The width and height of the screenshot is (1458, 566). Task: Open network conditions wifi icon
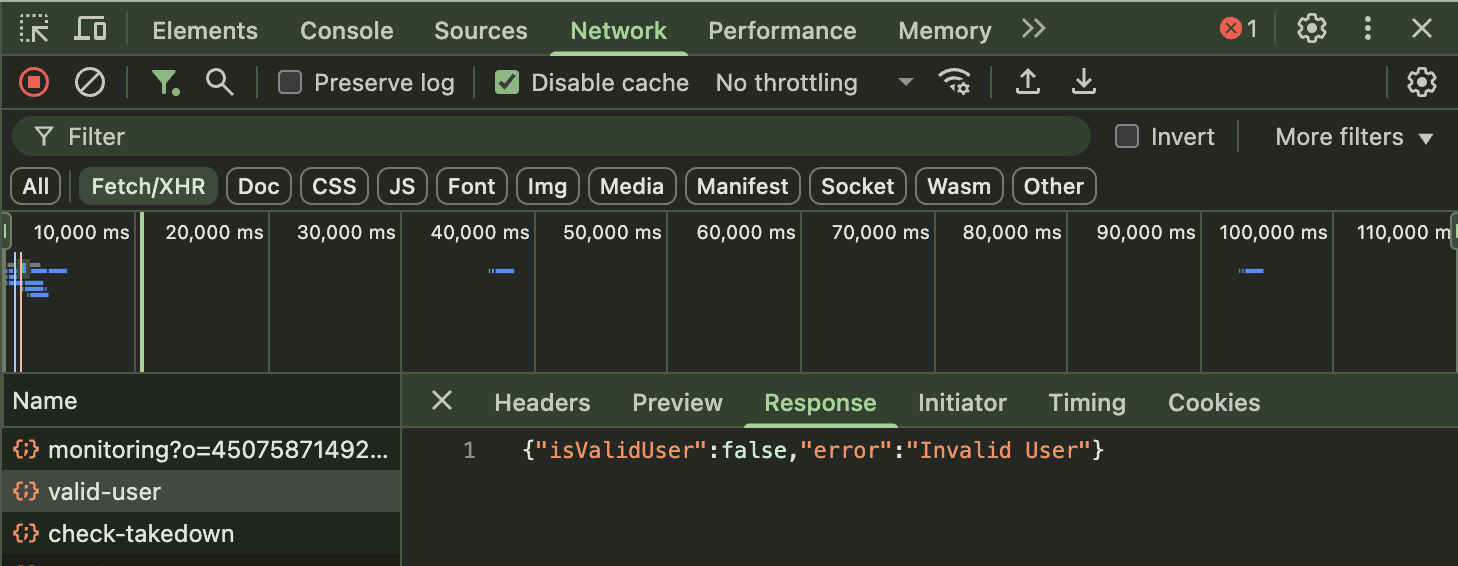coord(955,82)
